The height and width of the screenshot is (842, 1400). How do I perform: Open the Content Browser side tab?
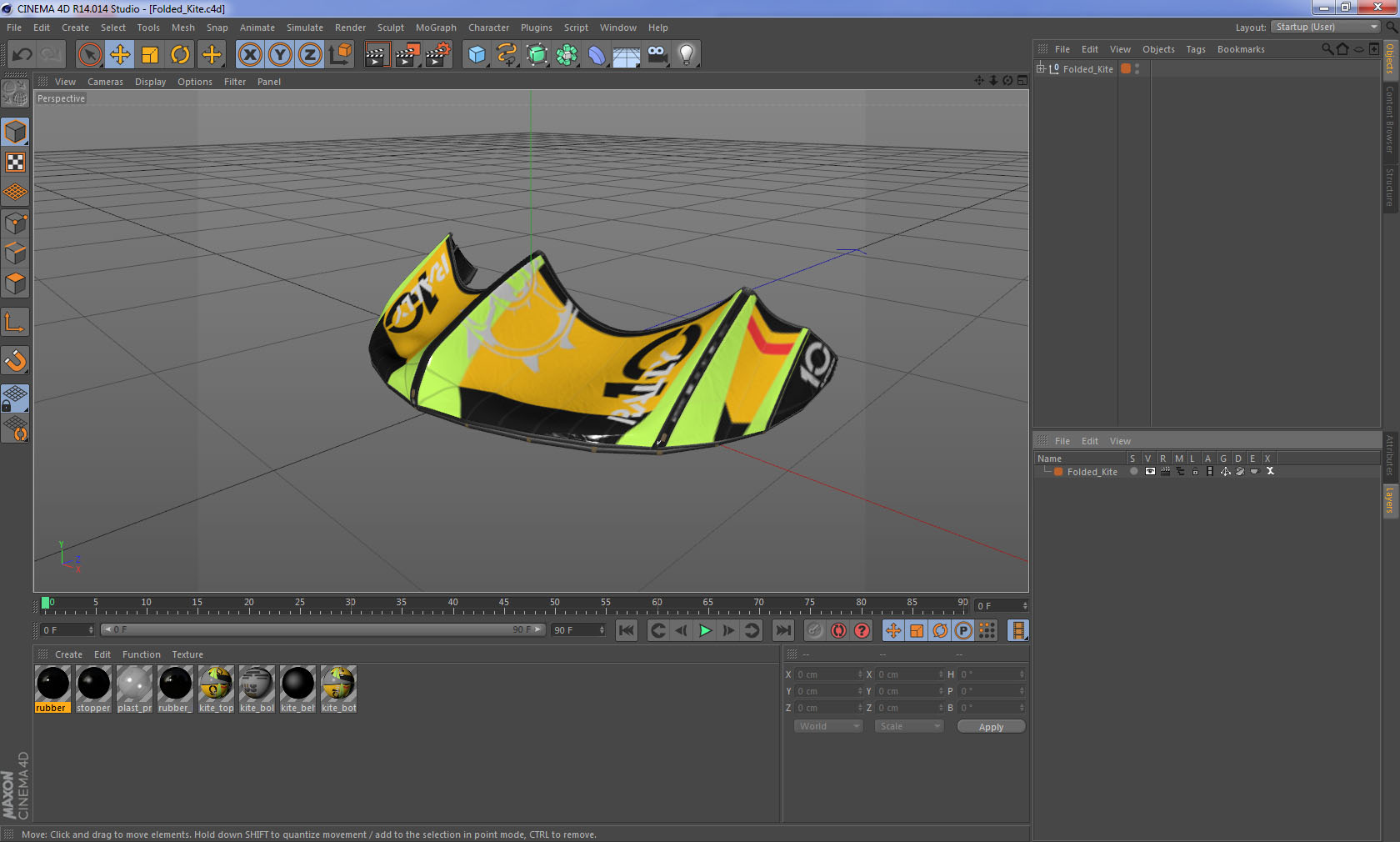click(1390, 118)
